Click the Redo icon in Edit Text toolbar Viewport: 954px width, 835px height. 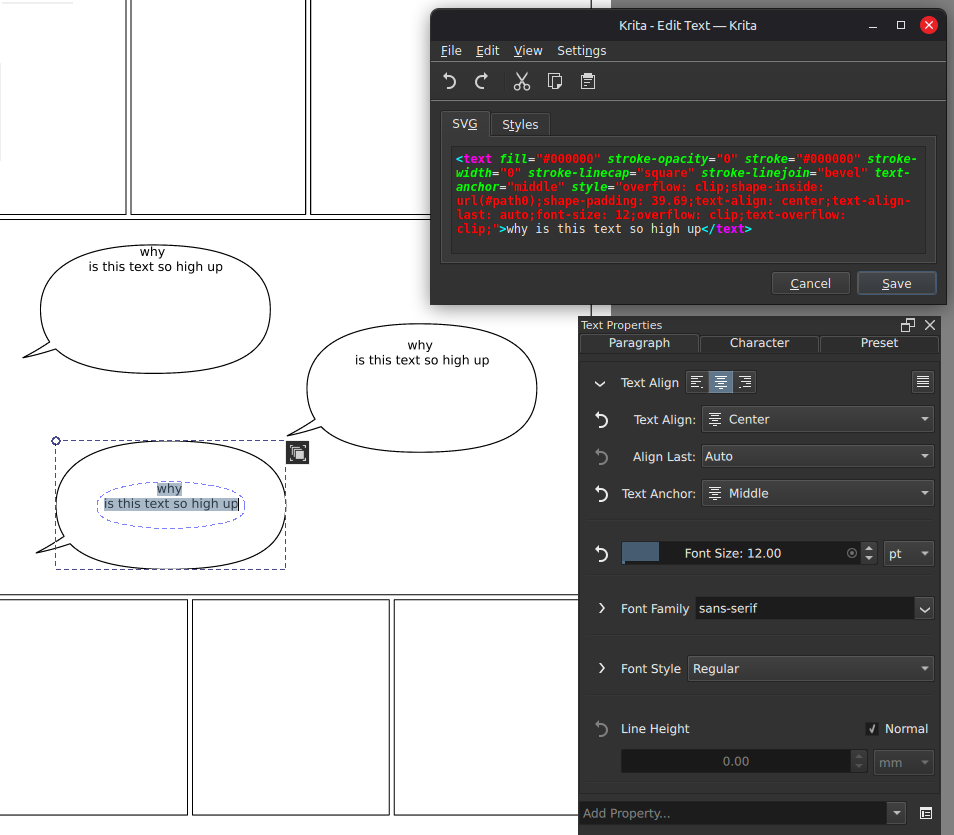click(x=482, y=81)
